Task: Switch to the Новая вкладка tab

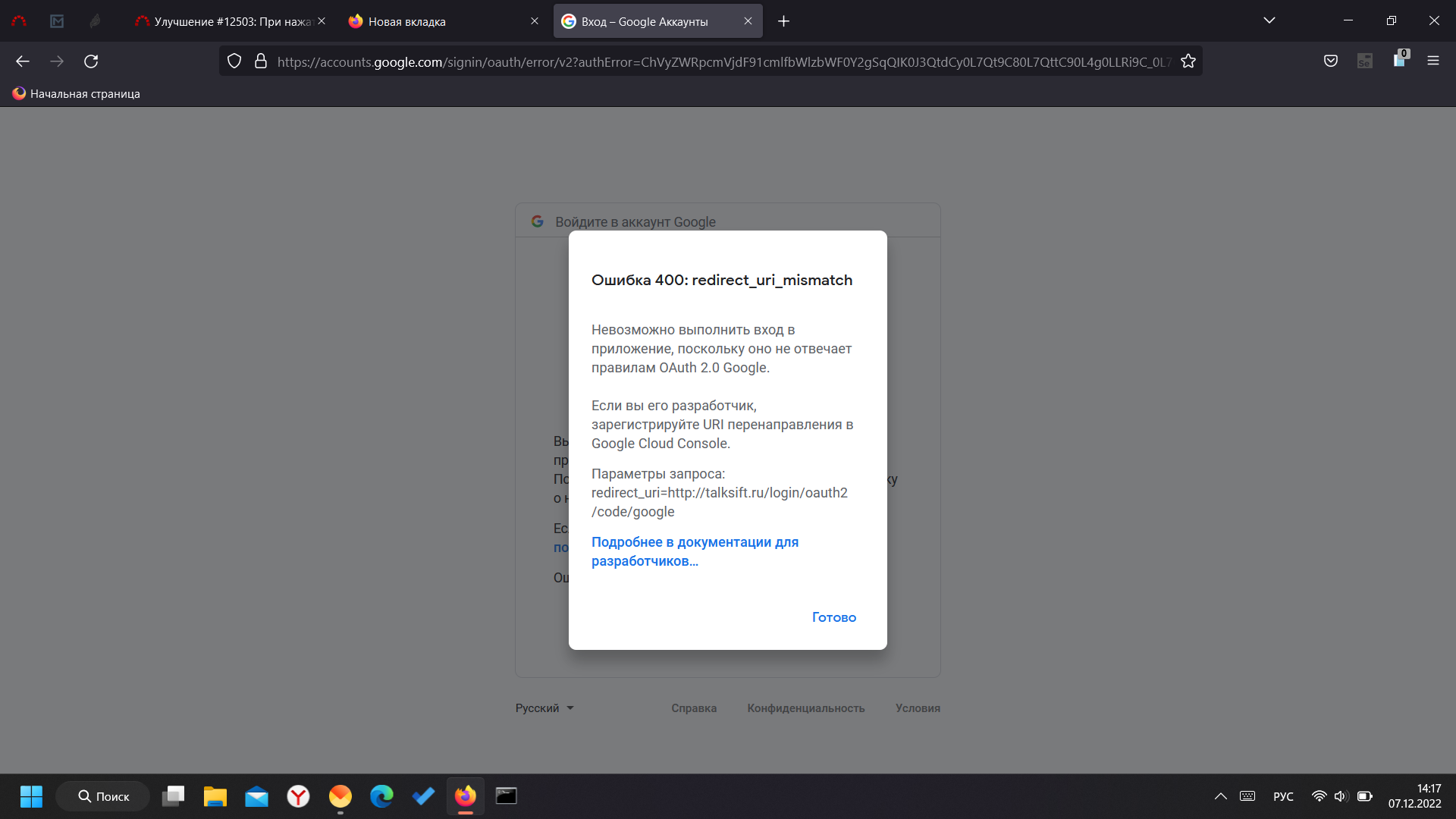Action: pos(444,21)
